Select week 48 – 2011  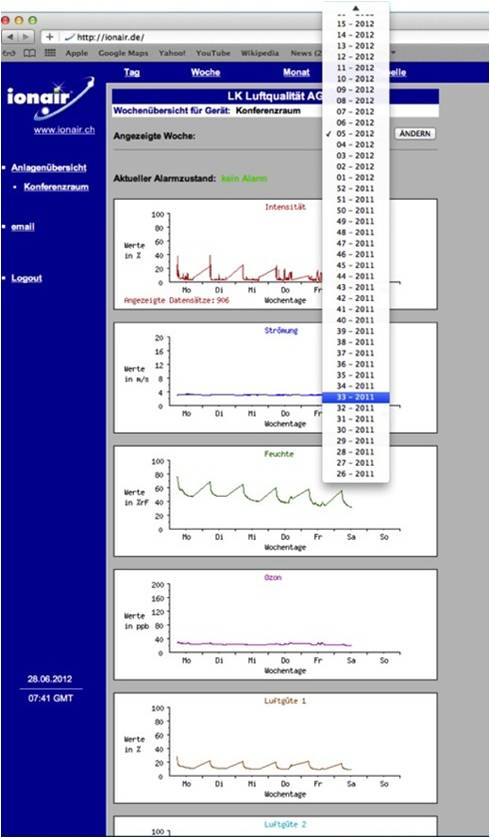(x=356, y=232)
